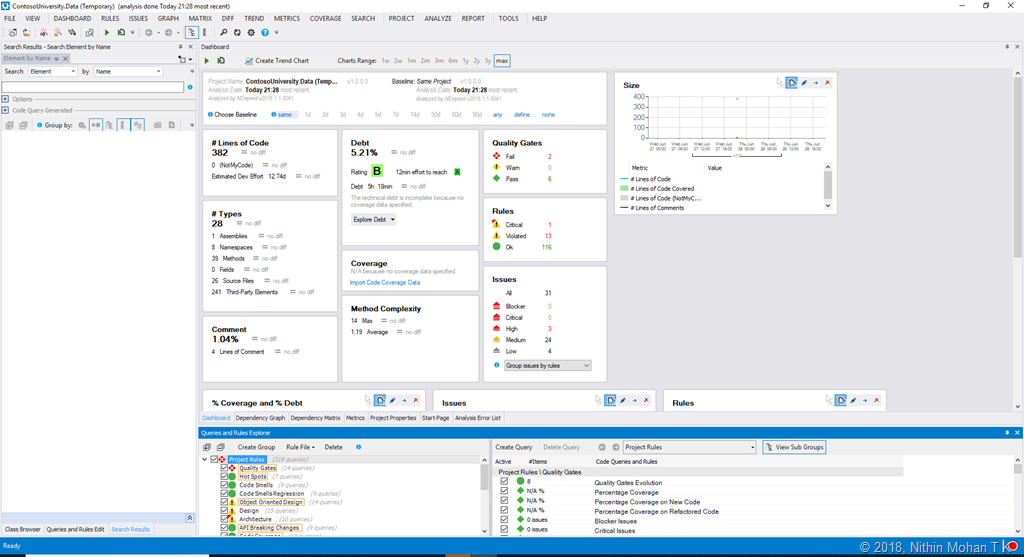Click the View Sub Groups button

pos(794,447)
